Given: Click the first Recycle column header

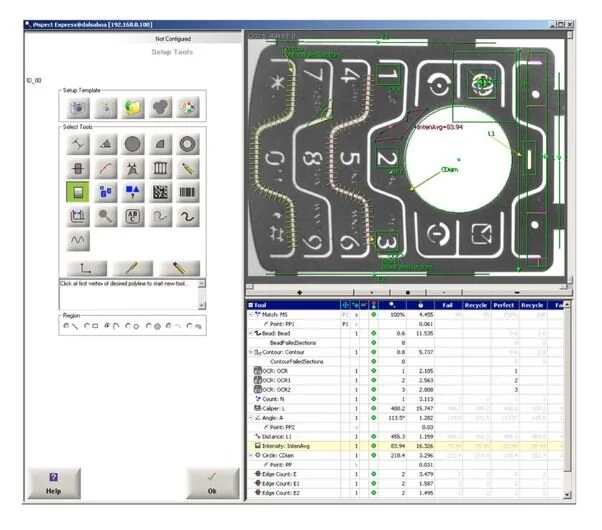Looking at the screenshot, I should (476, 305).
